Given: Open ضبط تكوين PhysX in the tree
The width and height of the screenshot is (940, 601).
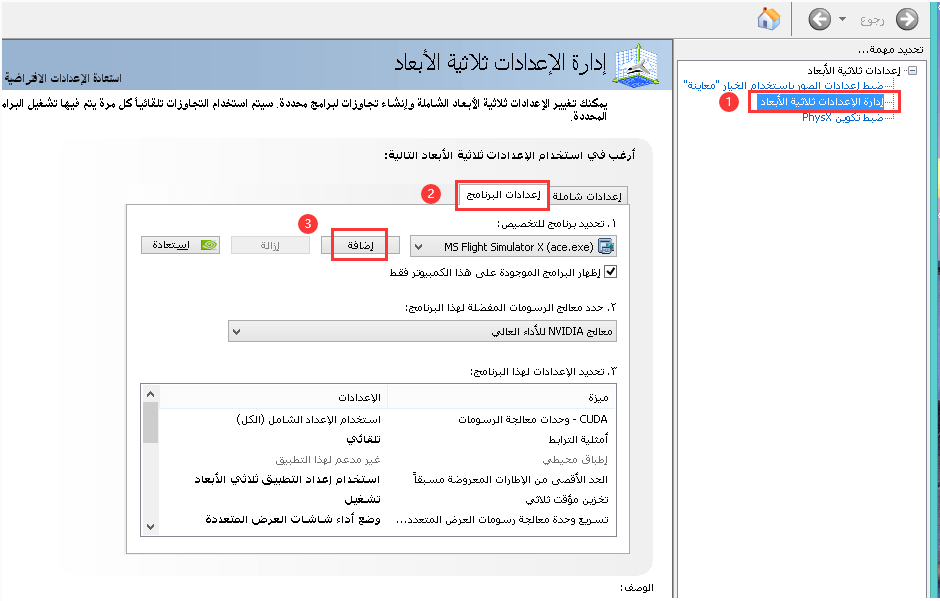Looking at the screenshot, I should tap(842, 117).
